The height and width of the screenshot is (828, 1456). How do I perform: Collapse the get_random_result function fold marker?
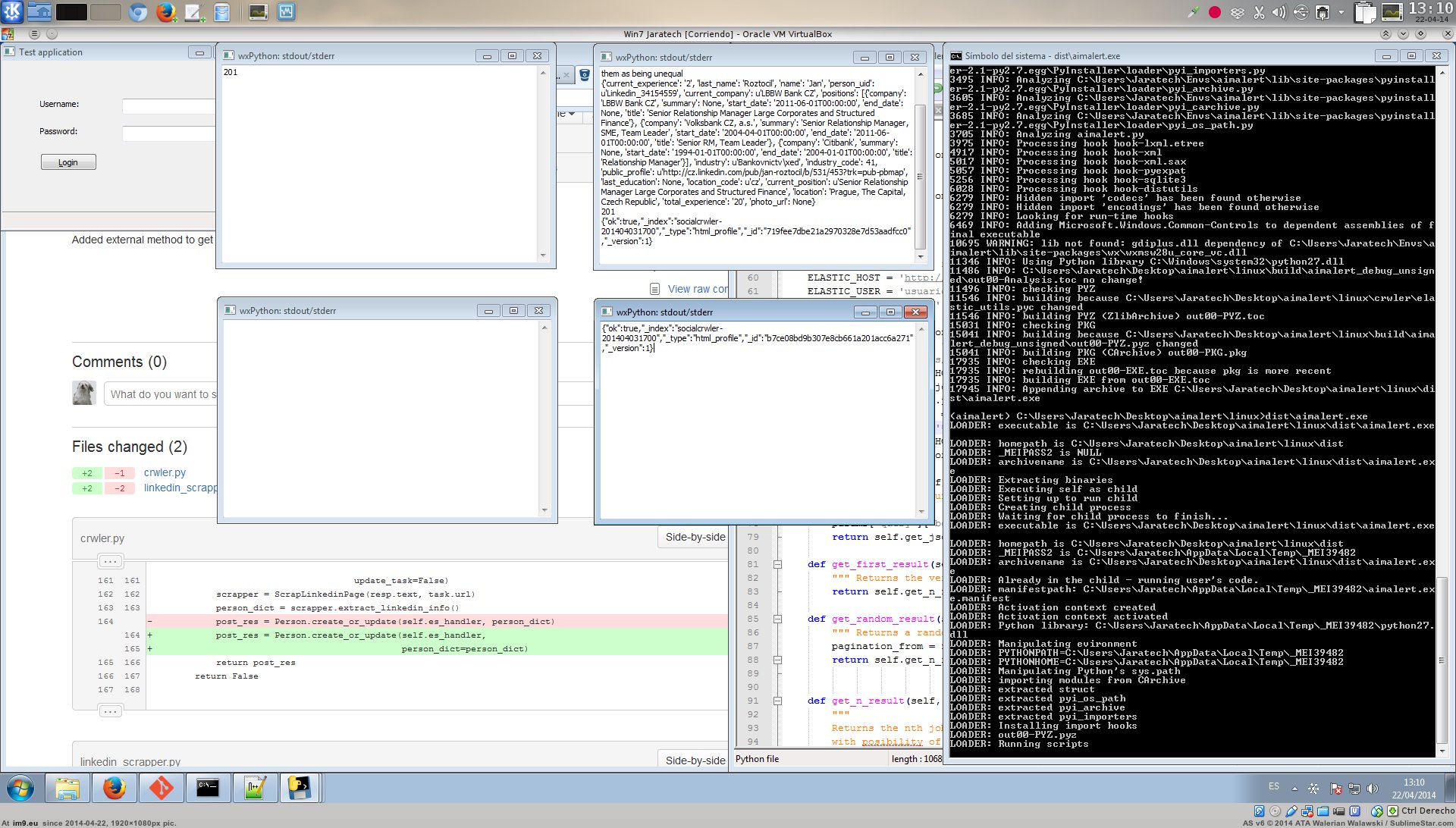(x=777, y=619)
